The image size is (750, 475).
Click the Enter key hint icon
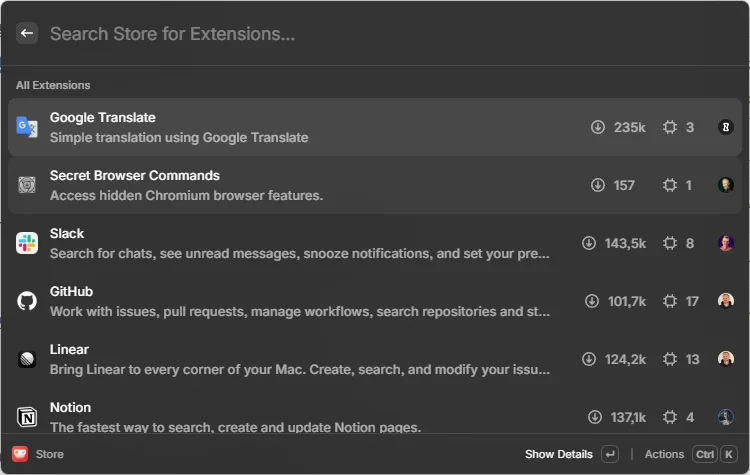(x=610, y=454)
